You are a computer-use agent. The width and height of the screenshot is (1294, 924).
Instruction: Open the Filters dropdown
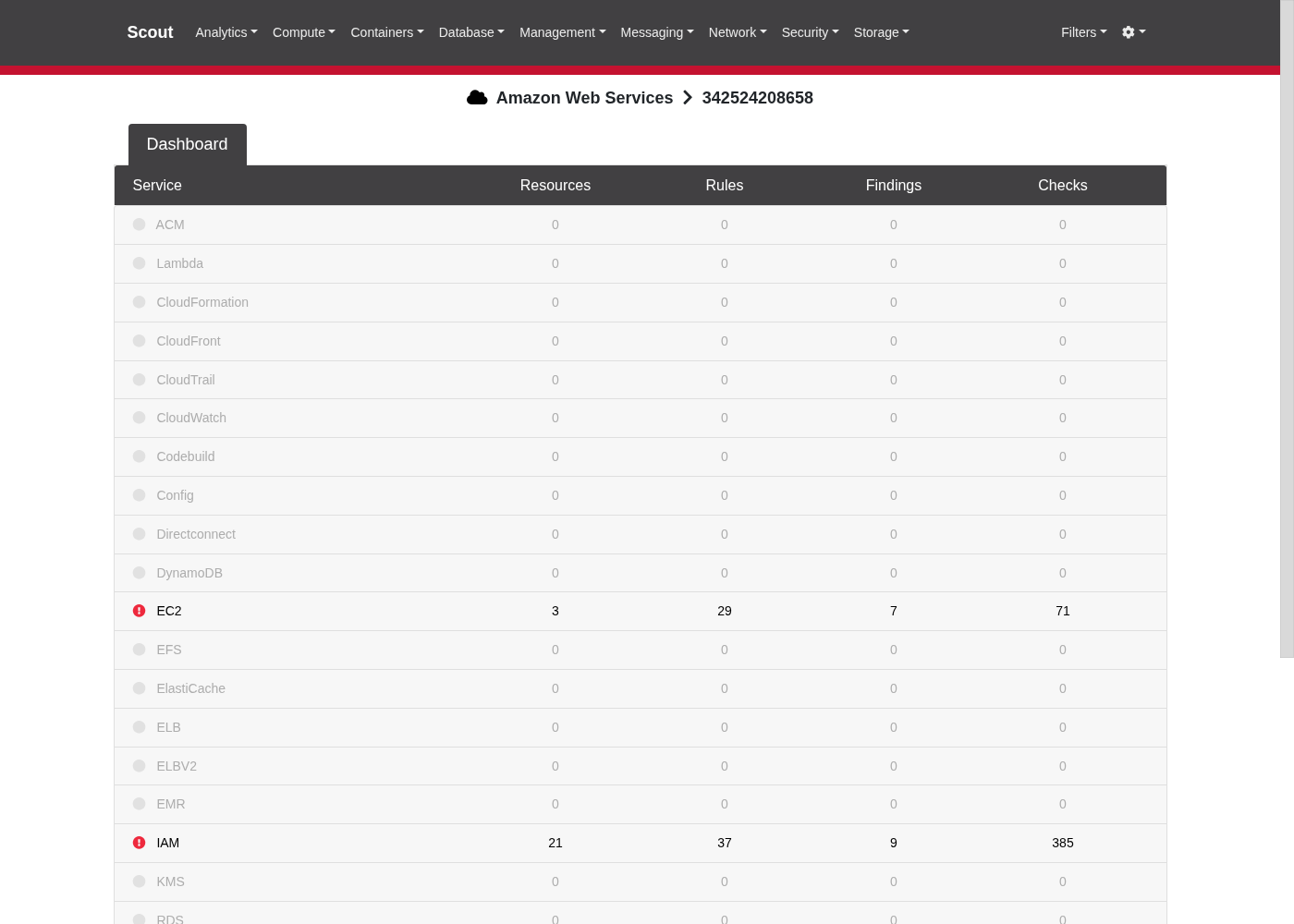1084,32
